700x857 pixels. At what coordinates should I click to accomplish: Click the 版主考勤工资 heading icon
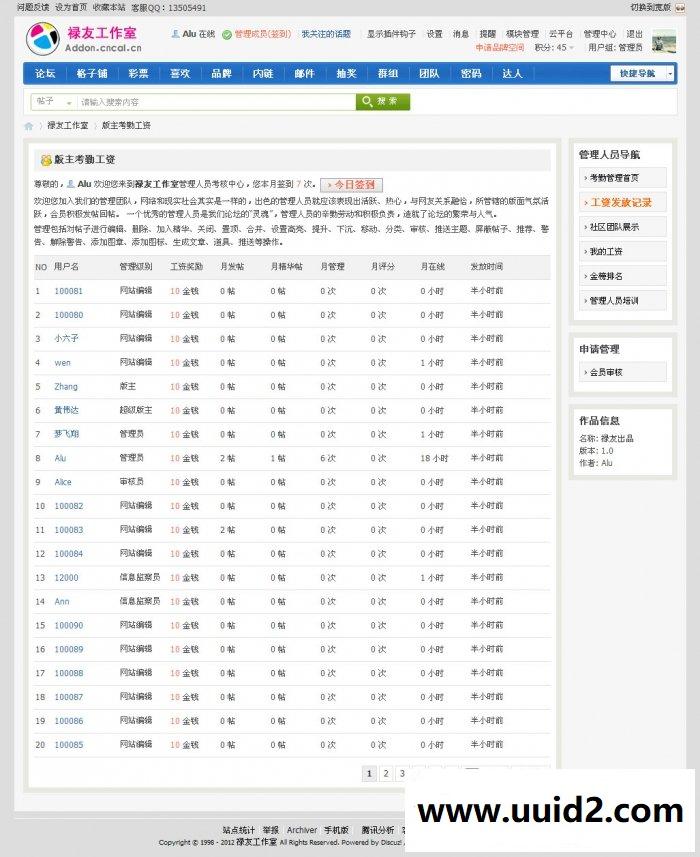pos(46,160)
